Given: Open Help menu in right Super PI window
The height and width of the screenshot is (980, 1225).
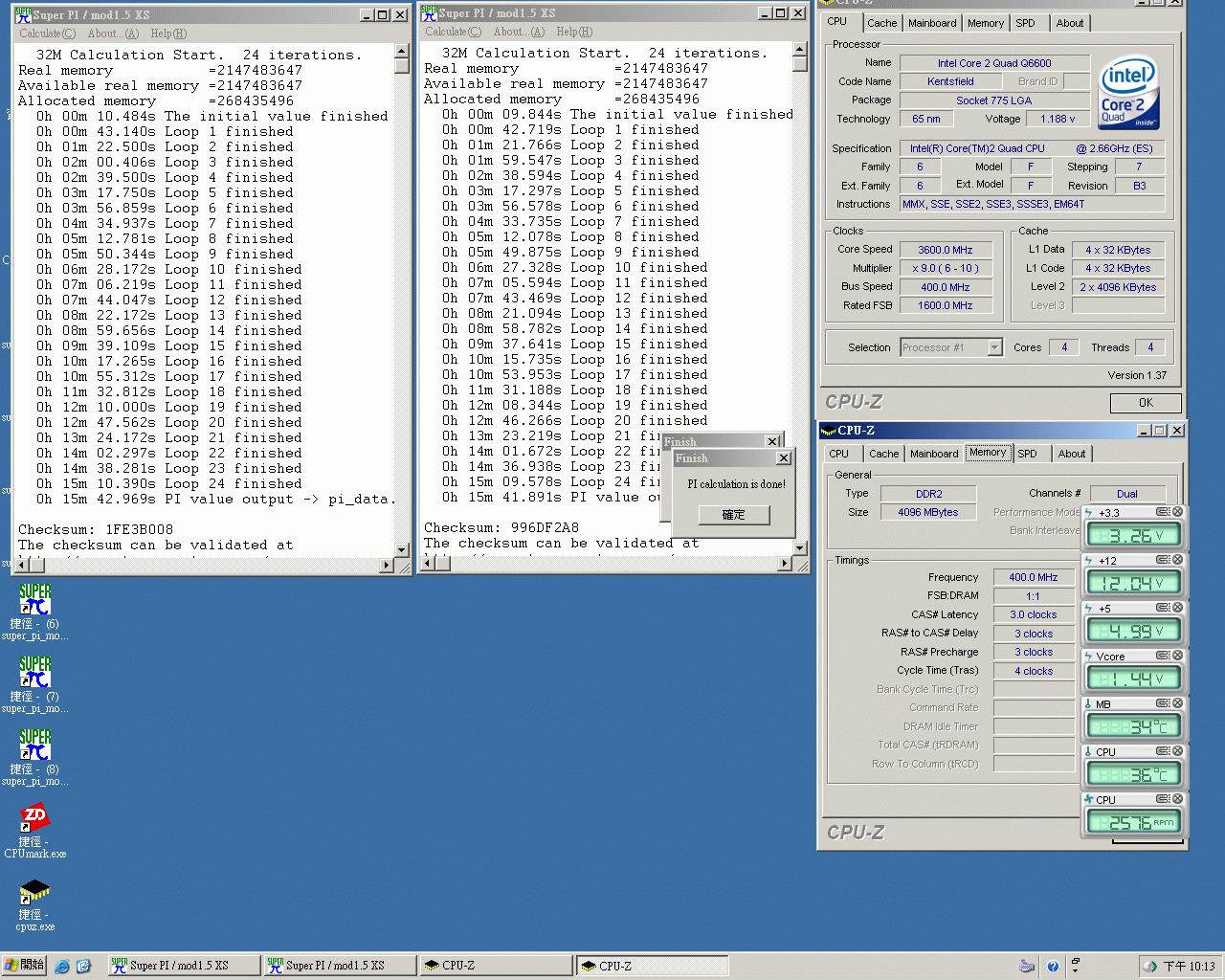Looking at the screenshot, I should [x=574, y=32].
